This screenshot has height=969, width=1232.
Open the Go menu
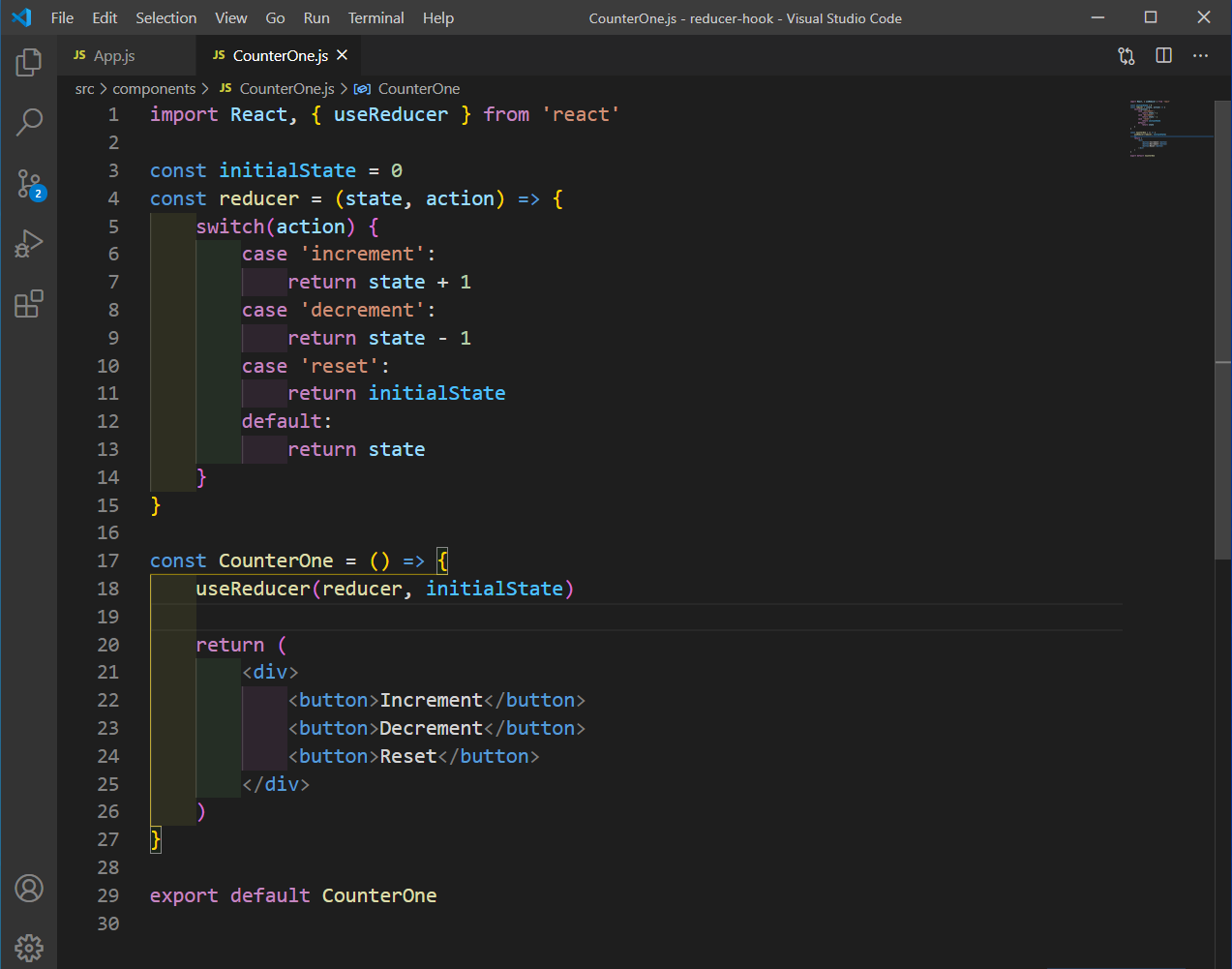click(x=275, y=17)
